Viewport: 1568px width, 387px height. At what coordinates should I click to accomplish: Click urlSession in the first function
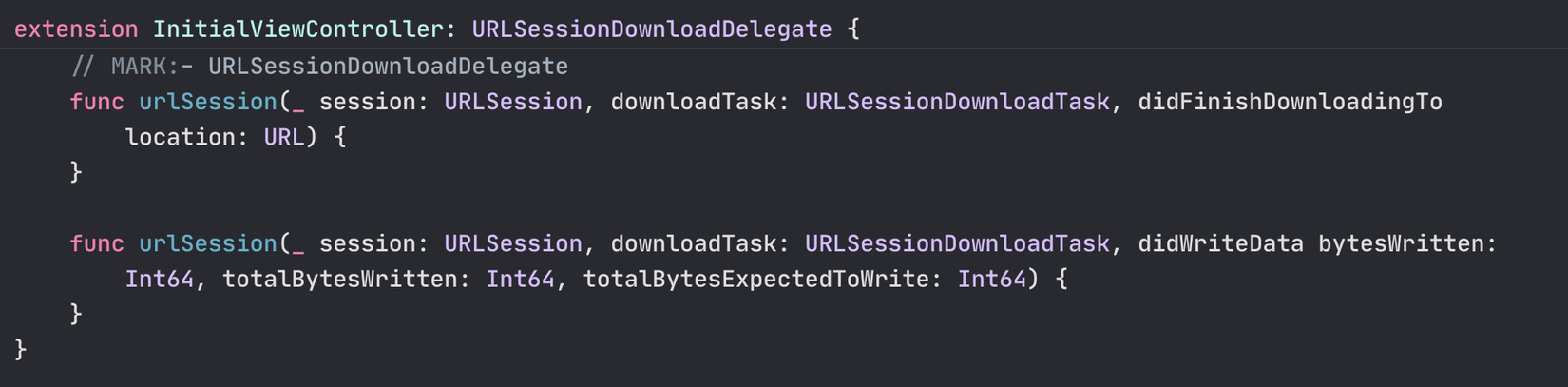tap(207, 102)
